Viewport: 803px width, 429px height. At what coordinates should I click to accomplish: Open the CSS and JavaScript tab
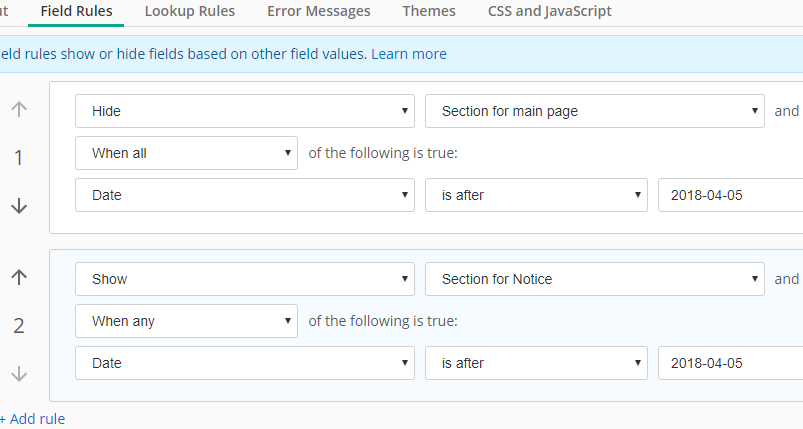click(x=550, y=12)
